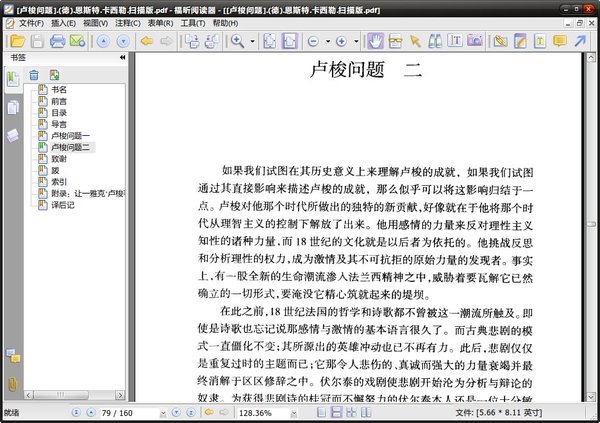Click the Open file folder icon
This screenshot has height=423, width=600.
15,41
